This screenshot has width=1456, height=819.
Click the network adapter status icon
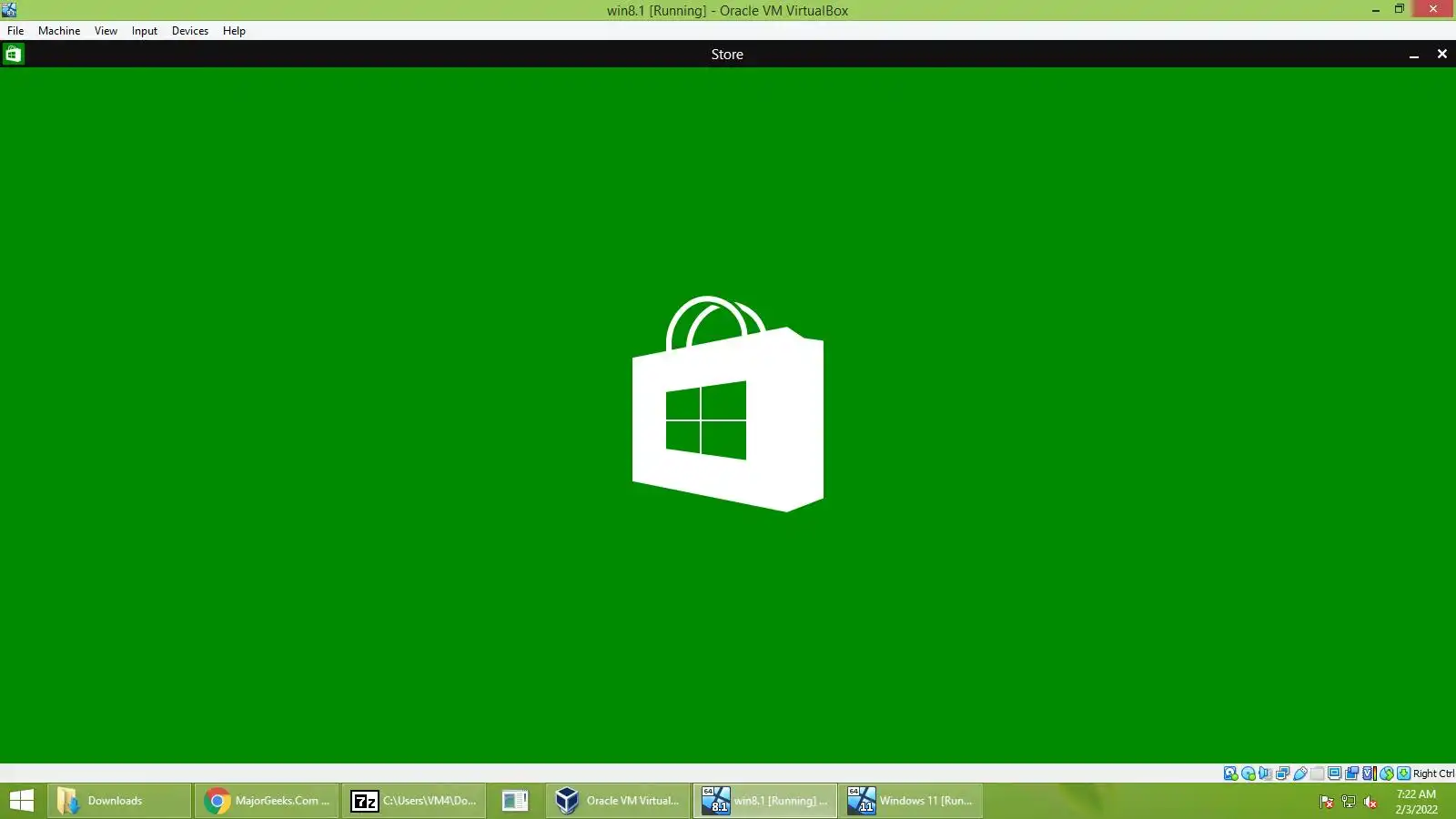(x=1282, y=773)
